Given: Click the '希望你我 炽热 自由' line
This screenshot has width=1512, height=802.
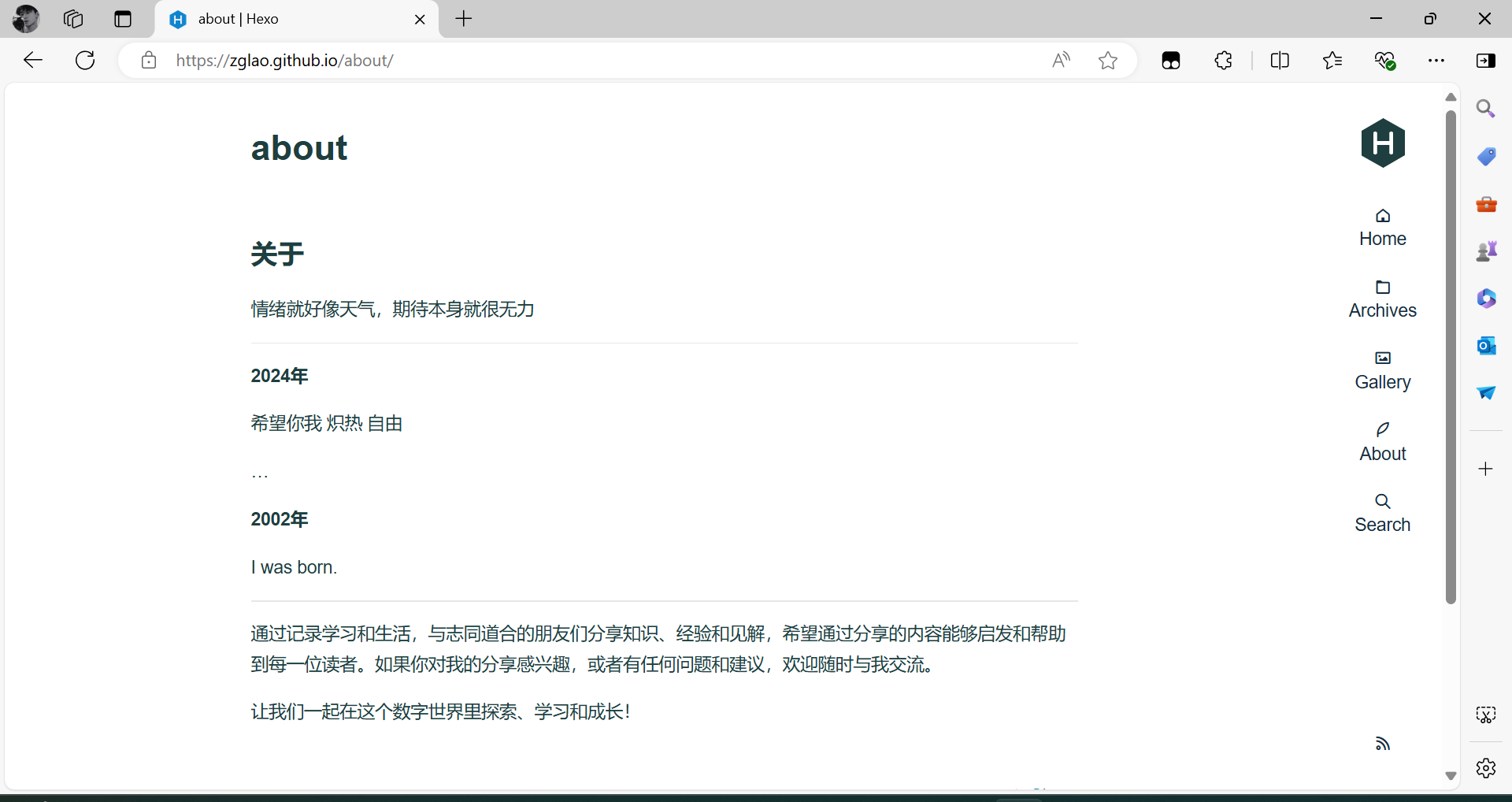Looking at the screenshot, I should tap(327, 423).
